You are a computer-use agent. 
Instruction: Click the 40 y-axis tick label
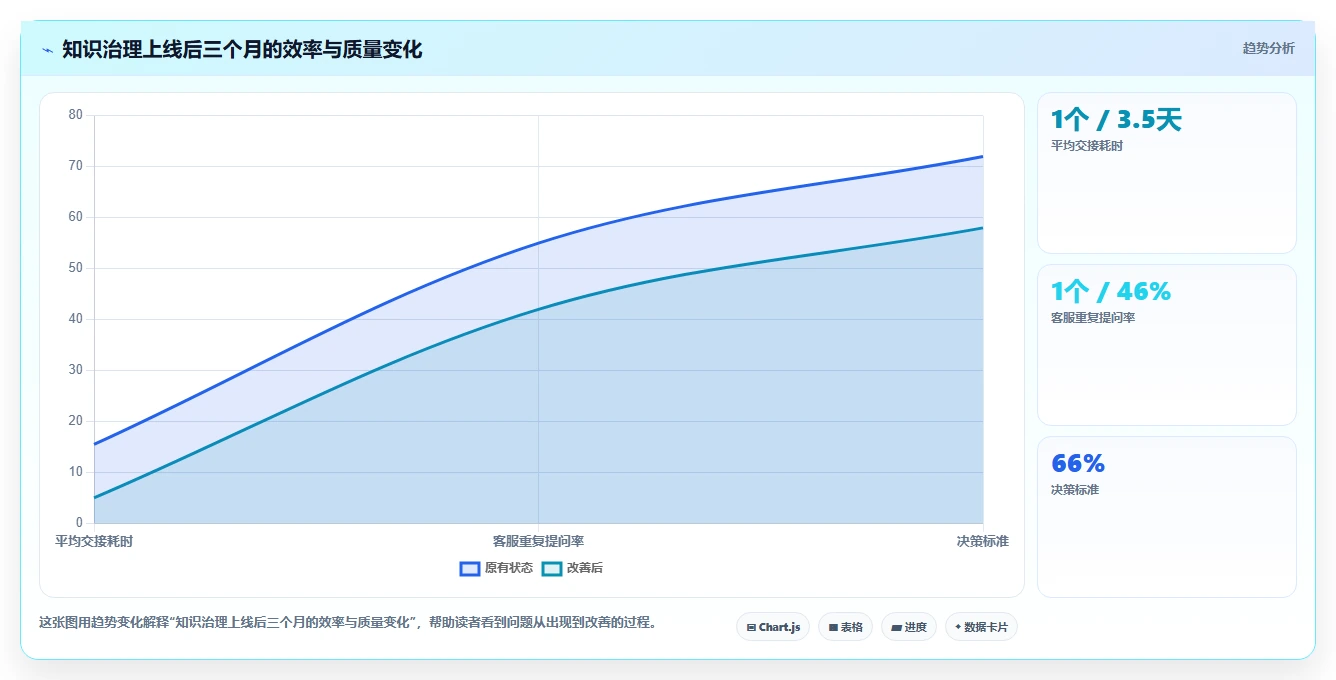pos(76,319)
